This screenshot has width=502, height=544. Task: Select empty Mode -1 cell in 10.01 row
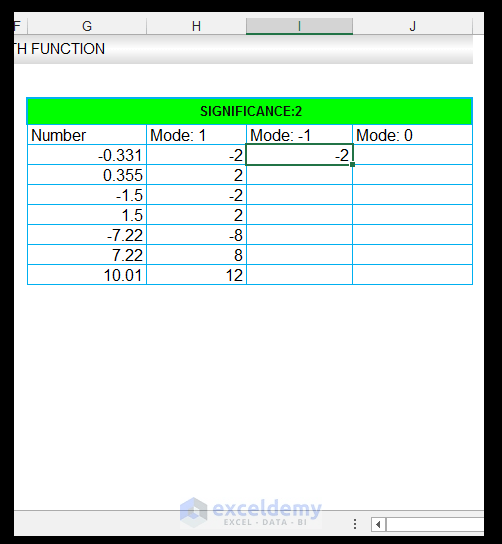299,275
